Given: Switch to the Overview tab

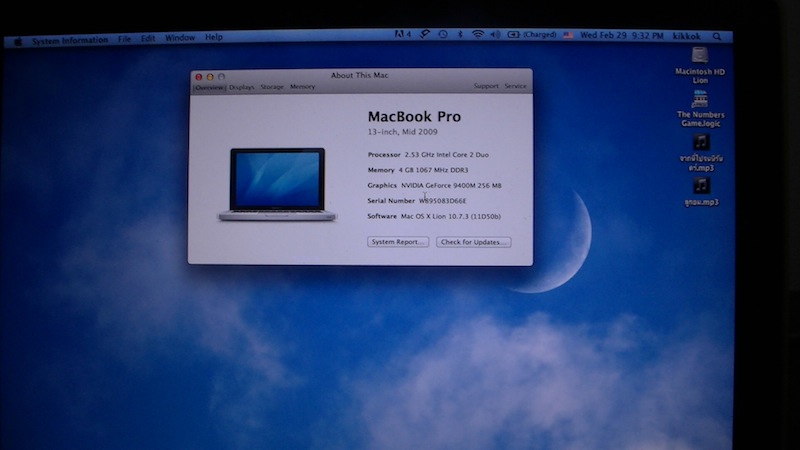Looking at the screenshot, I should [x=209, y=88].
